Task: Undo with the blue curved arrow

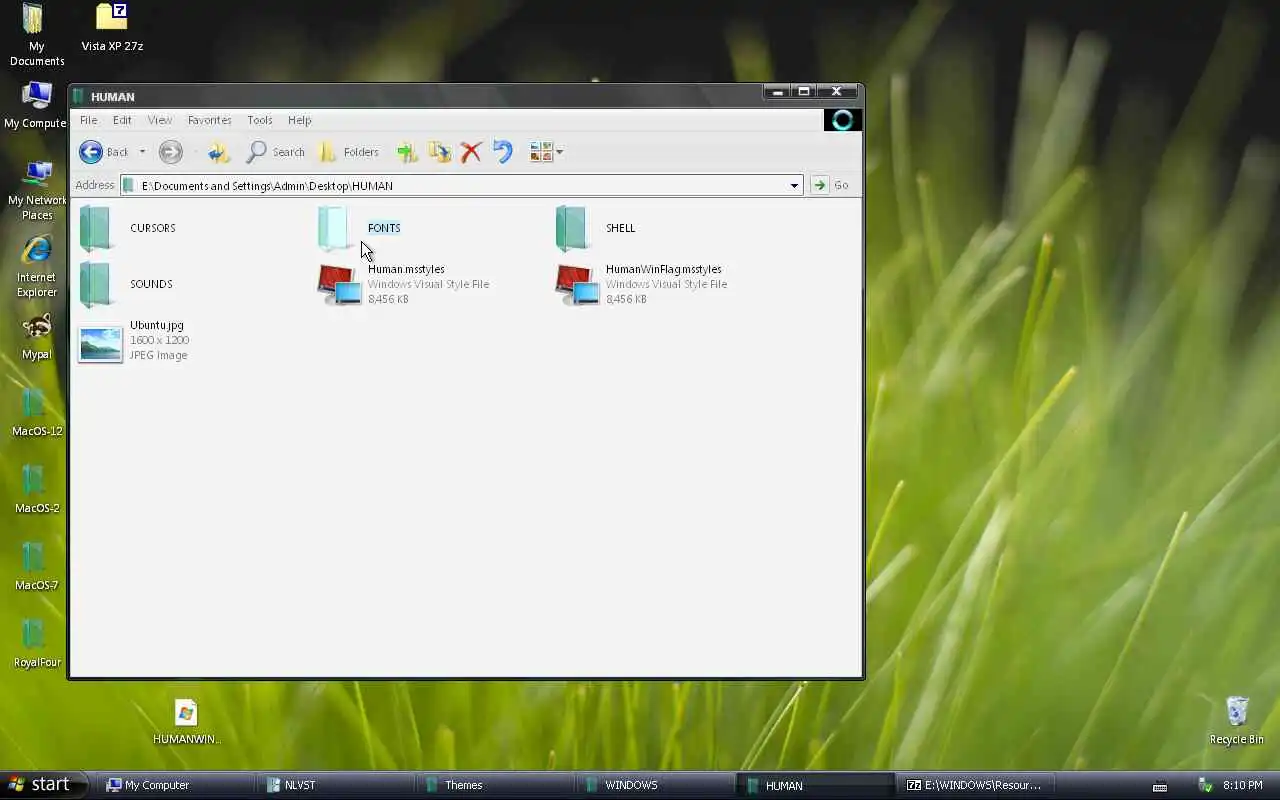Action: pos(502,152)
